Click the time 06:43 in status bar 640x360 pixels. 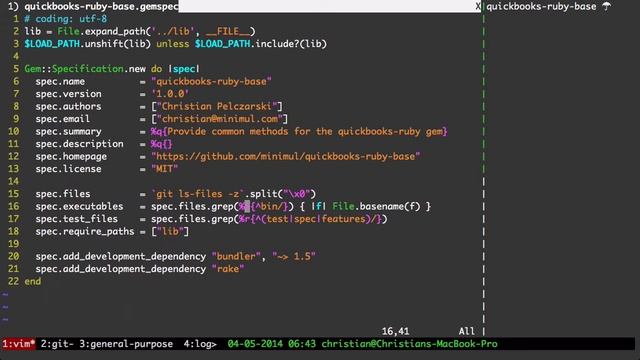pyautogui.click(x=302, y=344)
